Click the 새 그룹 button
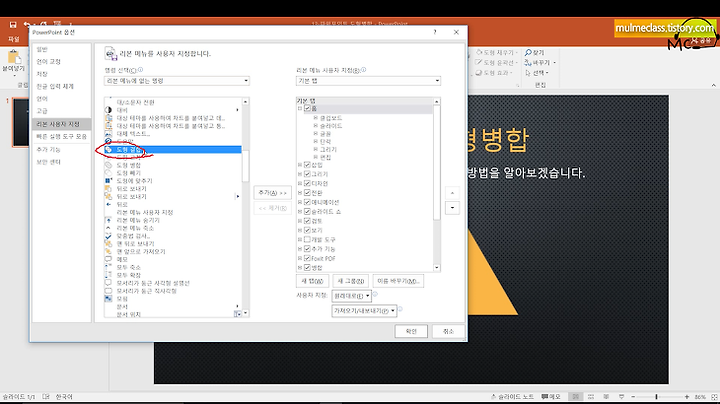Image resolution: width=720 pixels, height=404 pixels. [x=351, y=281]
